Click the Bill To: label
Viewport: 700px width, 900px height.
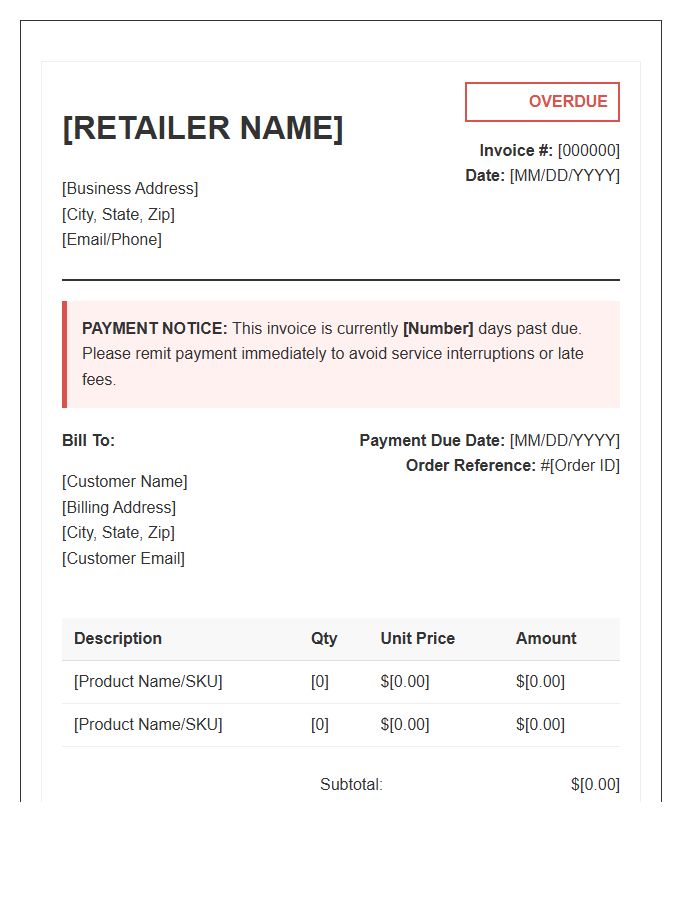click(88, 440)
